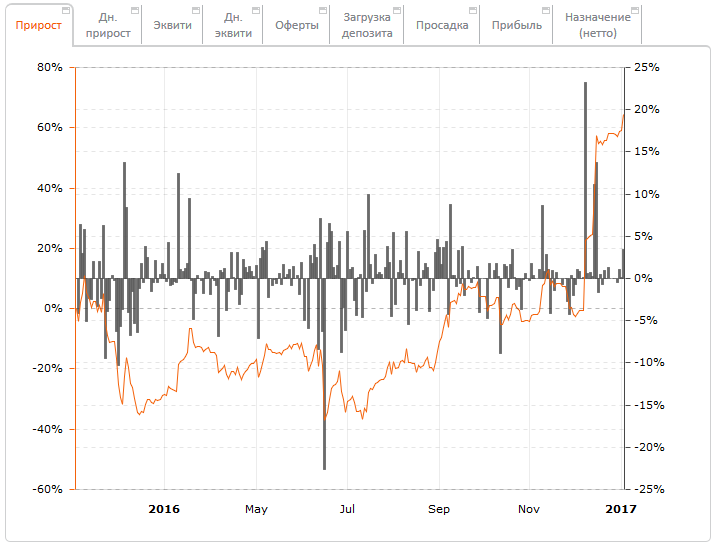Switch to the Дн. прирост tab

[108, 25]
